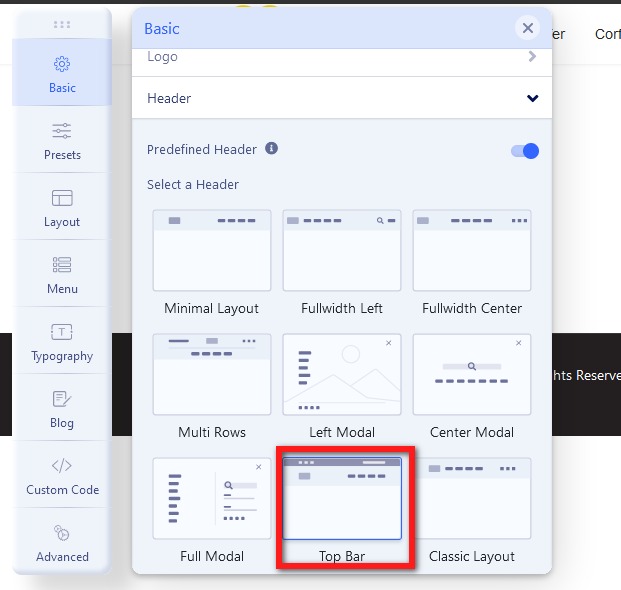The height and width of the screenshot is (590, 621).
Task: Go to Typography settings
Action: (x=62, y=340)
